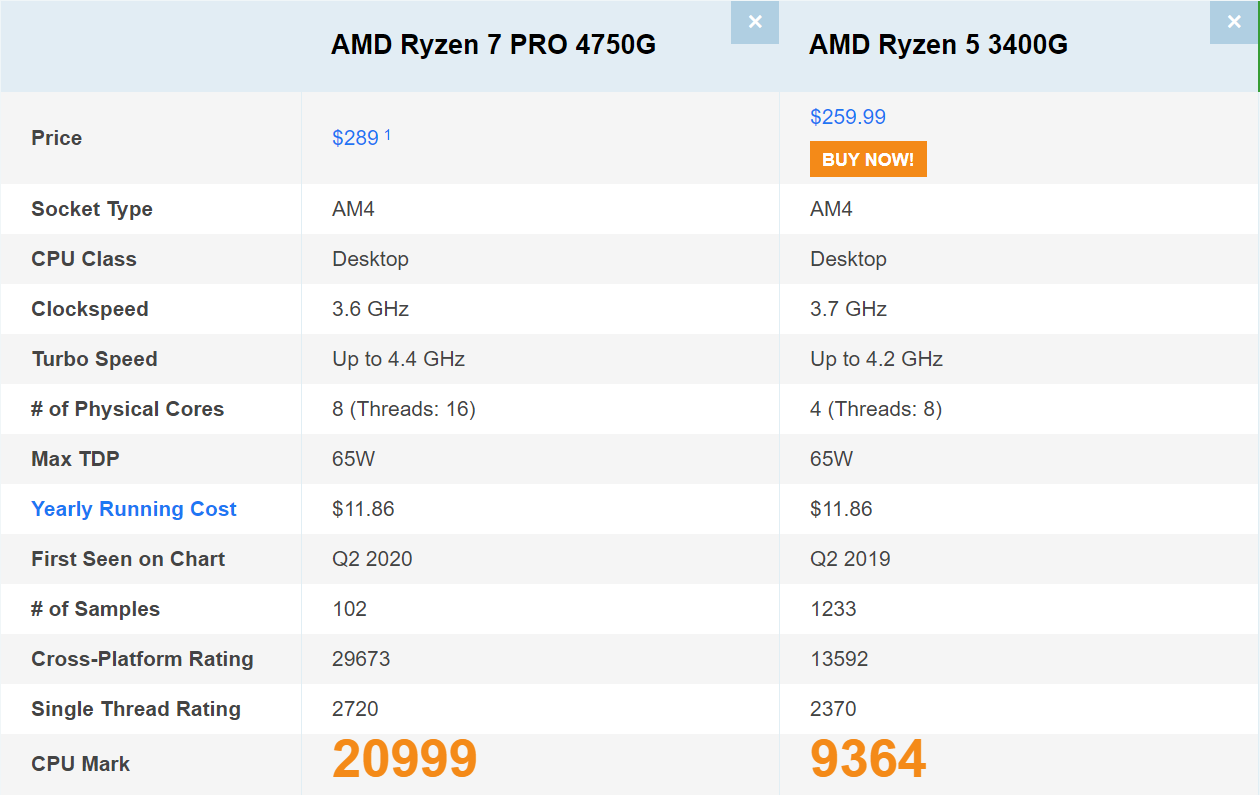The image size is (1260, 795).
Task: Open the $259.99 price link
Action: 848,116
